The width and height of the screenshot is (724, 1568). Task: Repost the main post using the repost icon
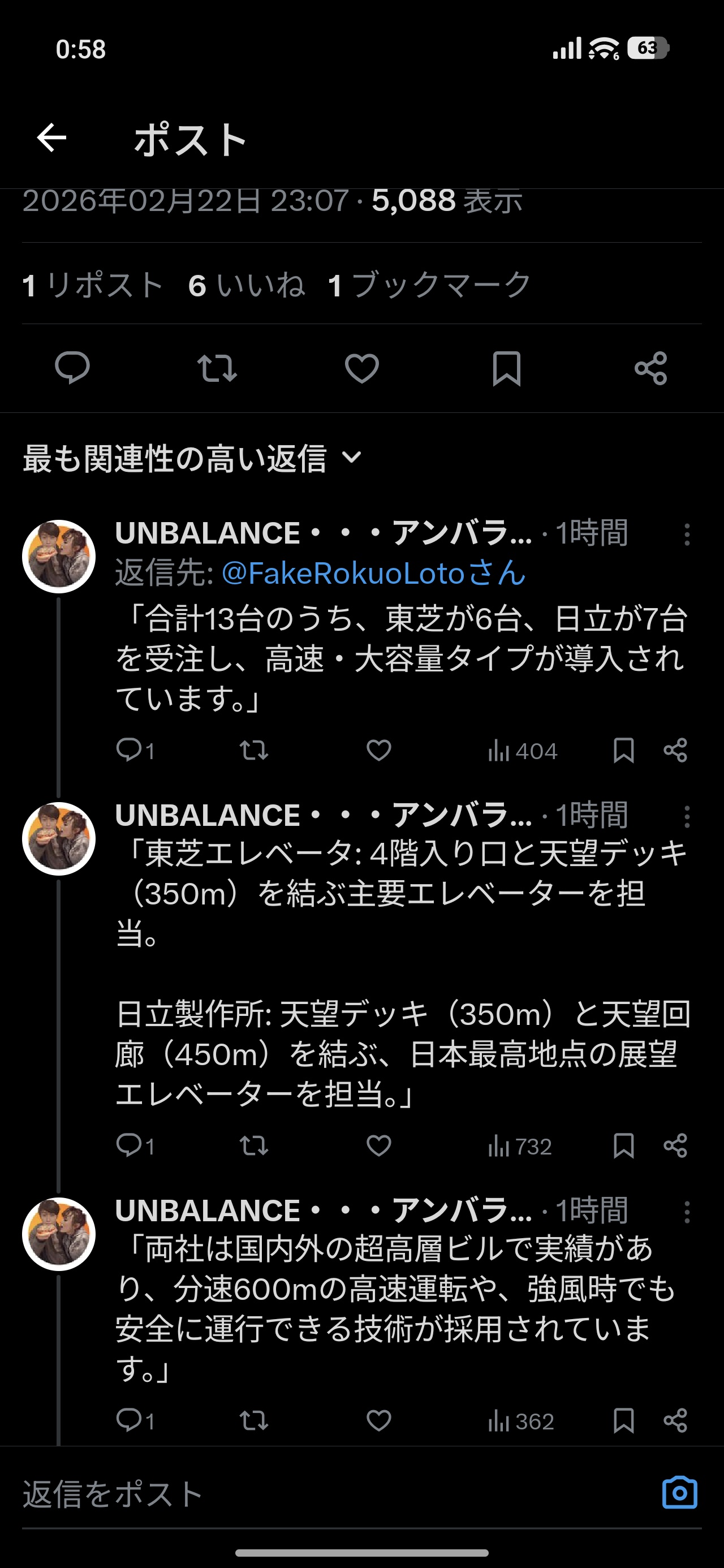[217, 368]
